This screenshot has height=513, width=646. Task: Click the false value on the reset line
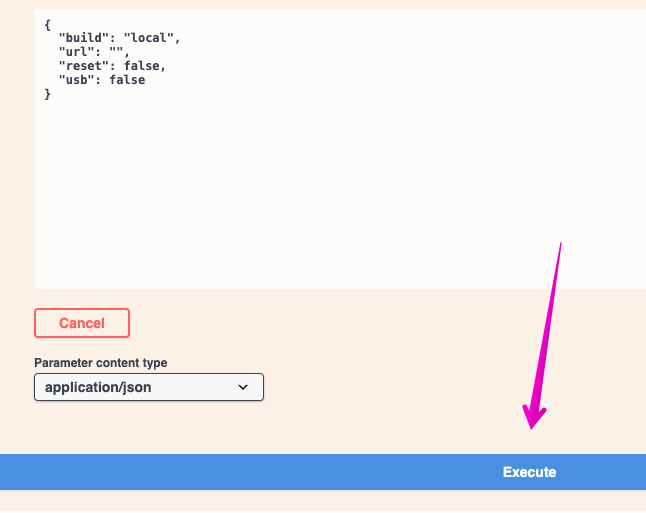pos(141,66)
